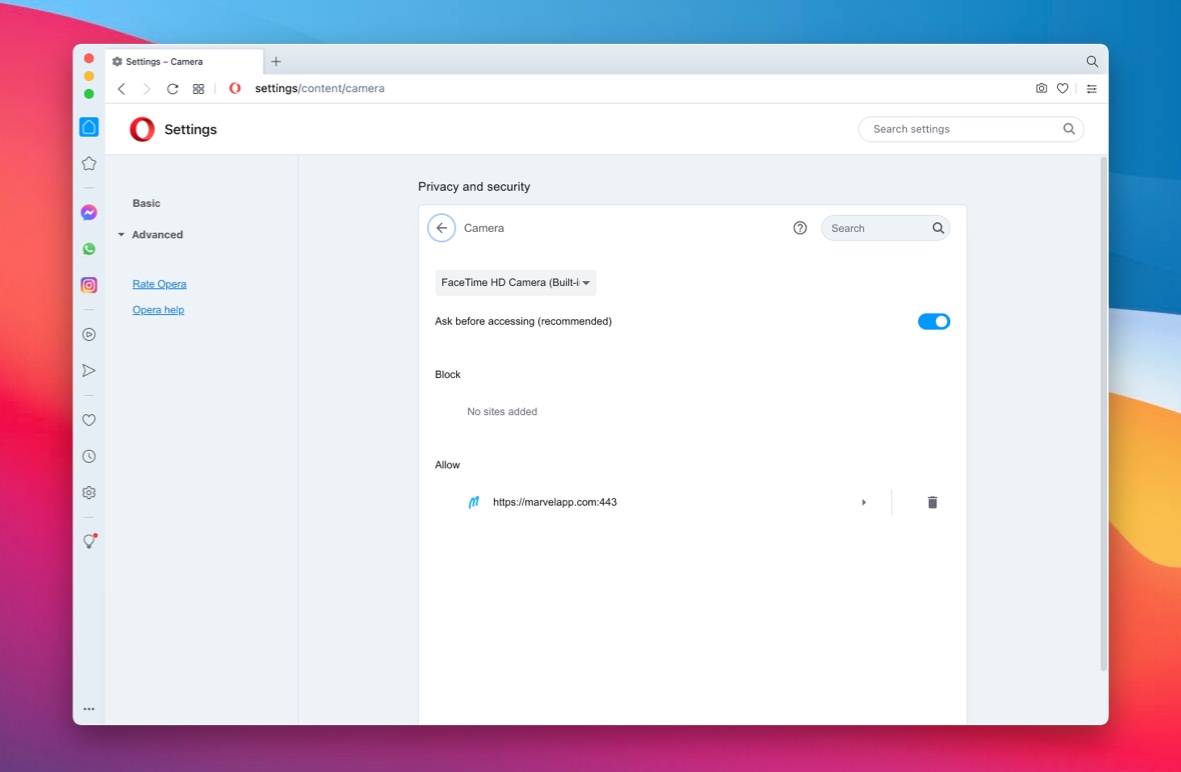This screenshot has height=772, width=1181.
Task: Open Basic settings section
Action: (x=146, y=203)
